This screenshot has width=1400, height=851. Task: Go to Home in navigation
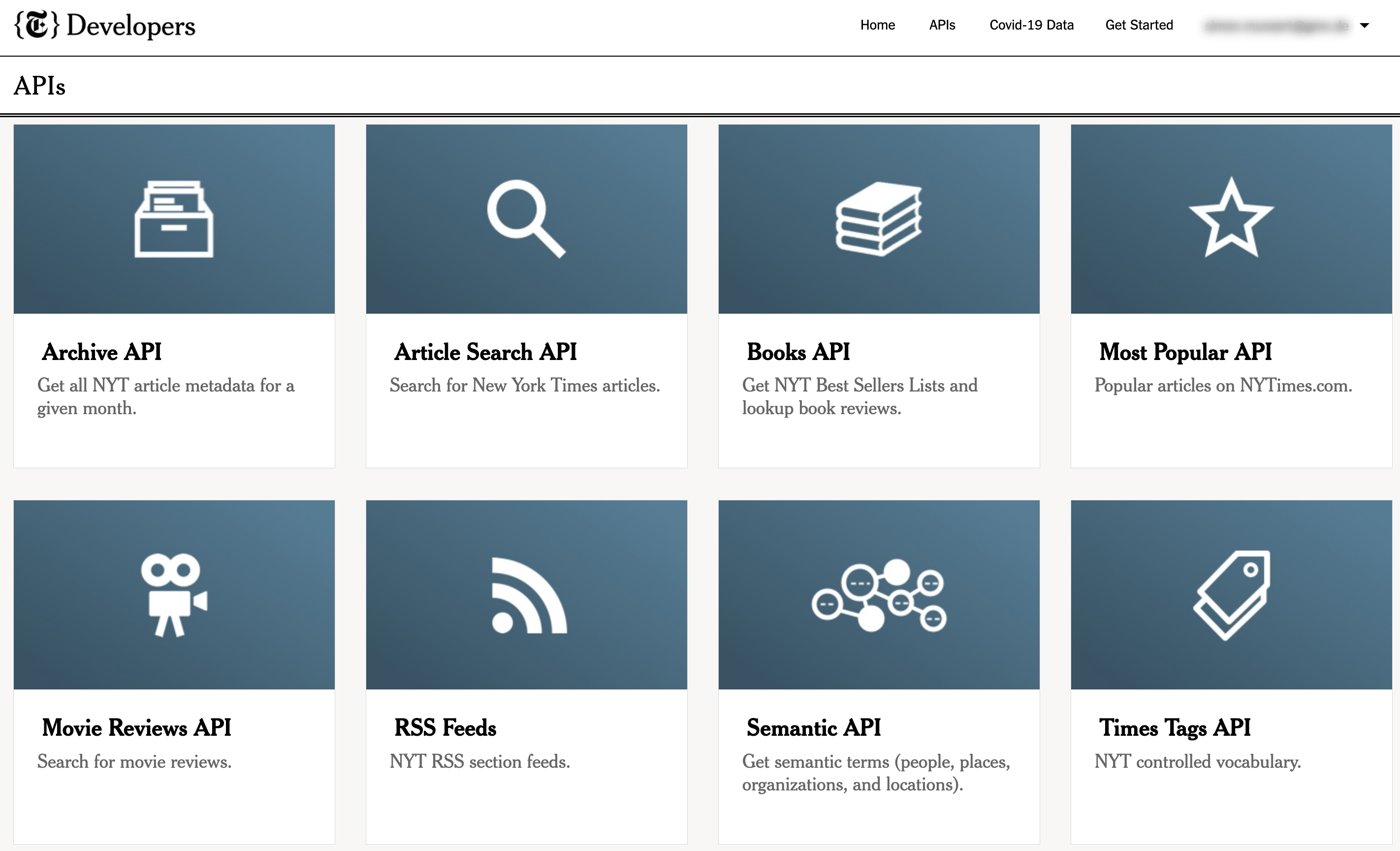pos(877,25)
